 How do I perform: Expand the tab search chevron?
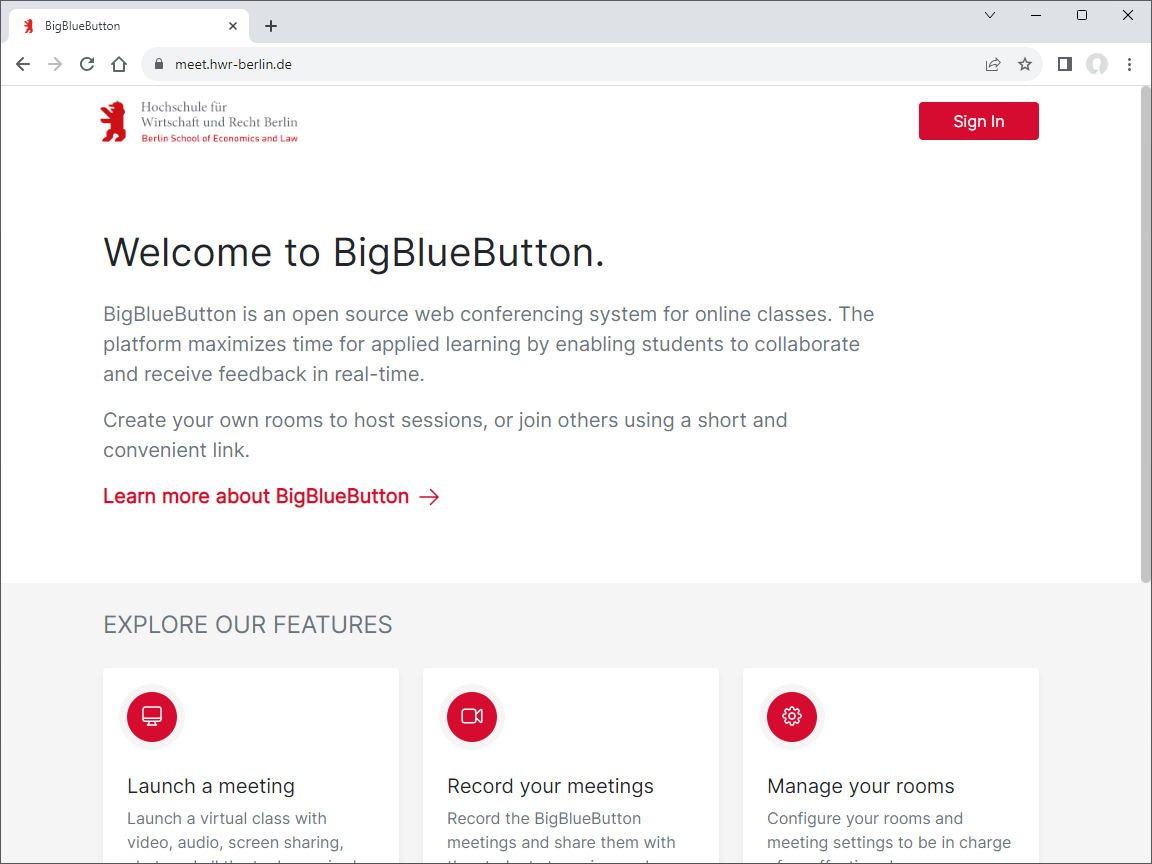pyautogui.click(x=989, y=15)
